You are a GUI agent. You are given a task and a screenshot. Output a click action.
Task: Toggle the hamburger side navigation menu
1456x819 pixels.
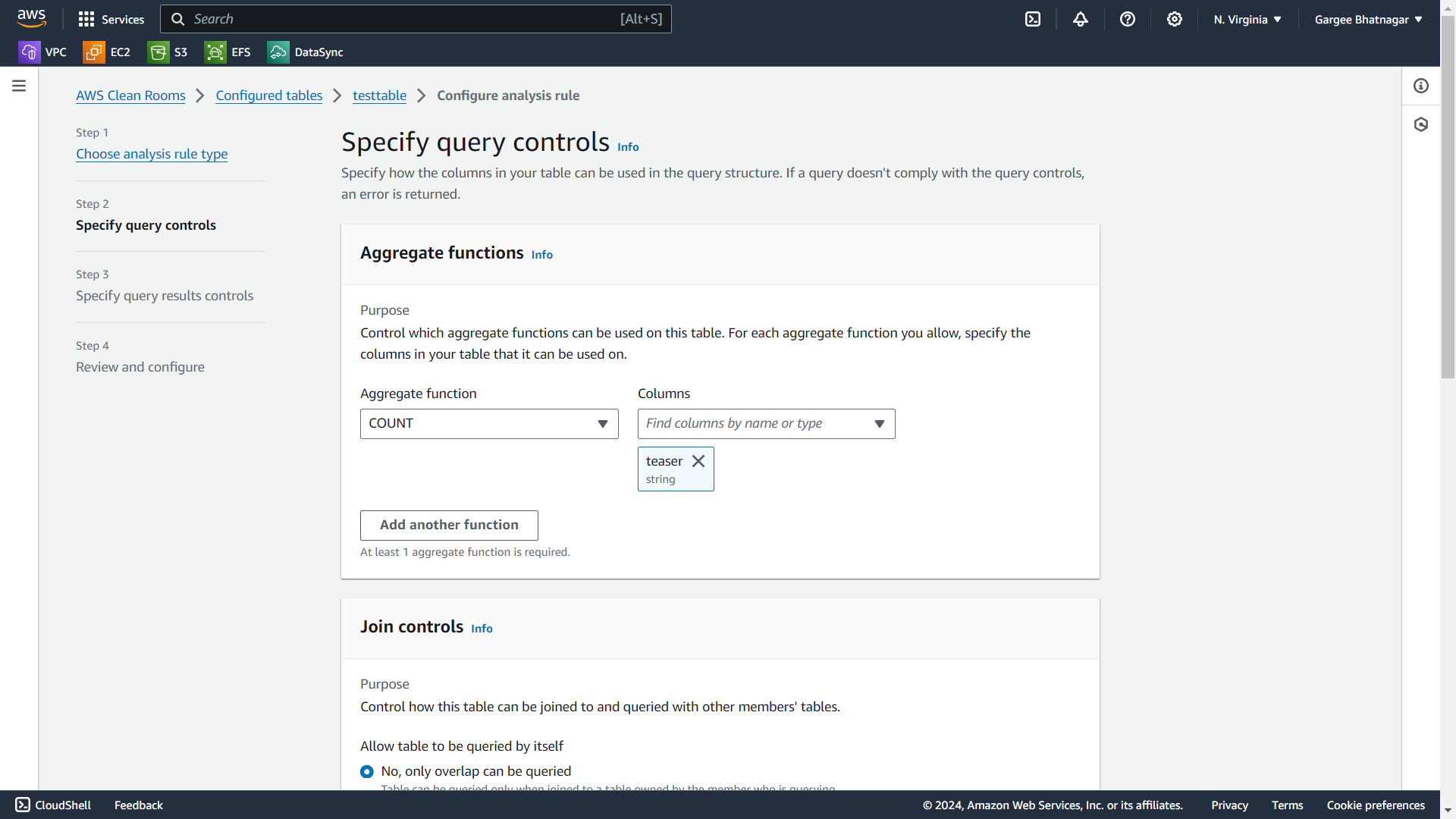click(19, 86)
